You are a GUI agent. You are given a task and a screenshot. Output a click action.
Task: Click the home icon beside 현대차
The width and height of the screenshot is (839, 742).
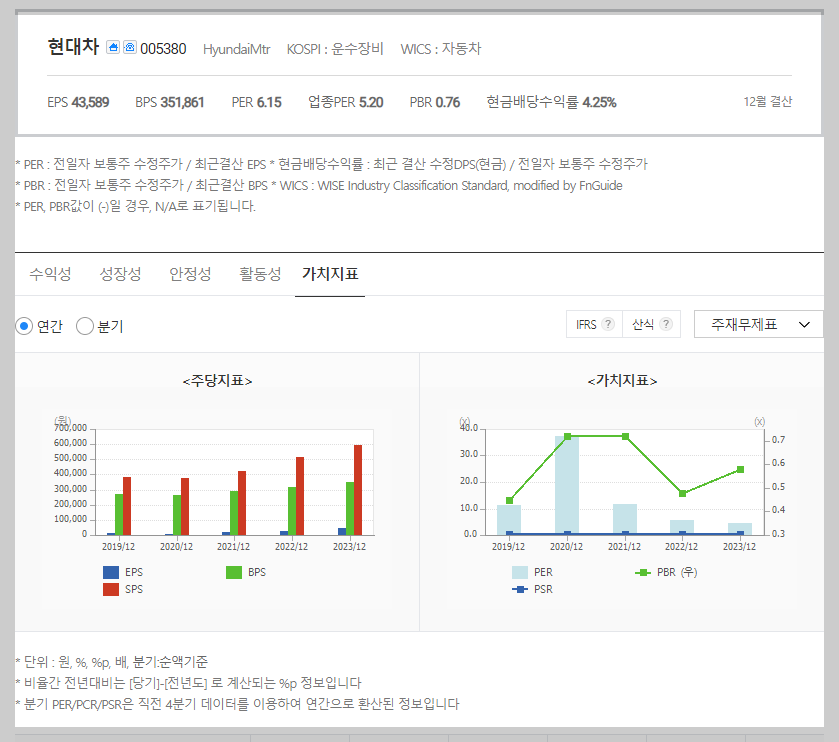click(x=113, y=47)
